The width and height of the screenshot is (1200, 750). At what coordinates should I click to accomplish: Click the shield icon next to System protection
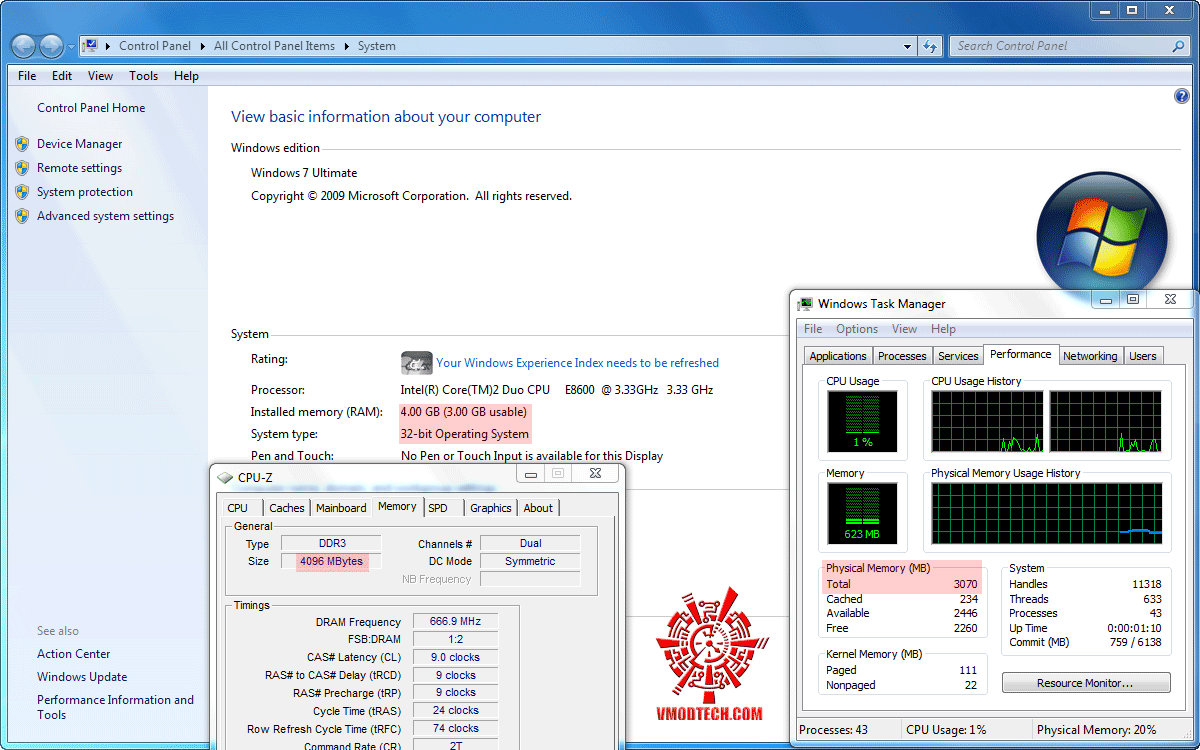point(22,192)
